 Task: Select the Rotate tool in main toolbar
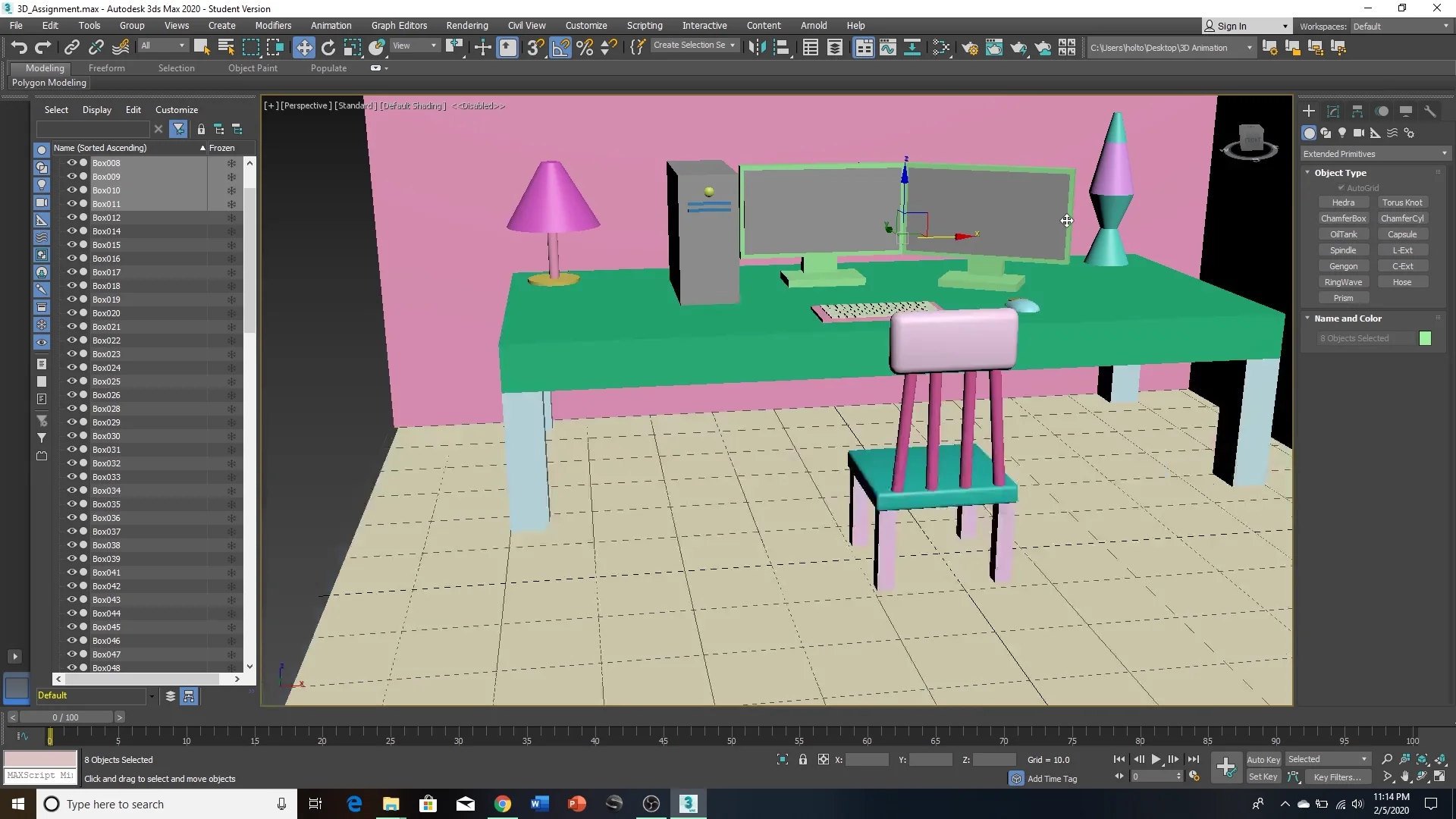point(328,48)
